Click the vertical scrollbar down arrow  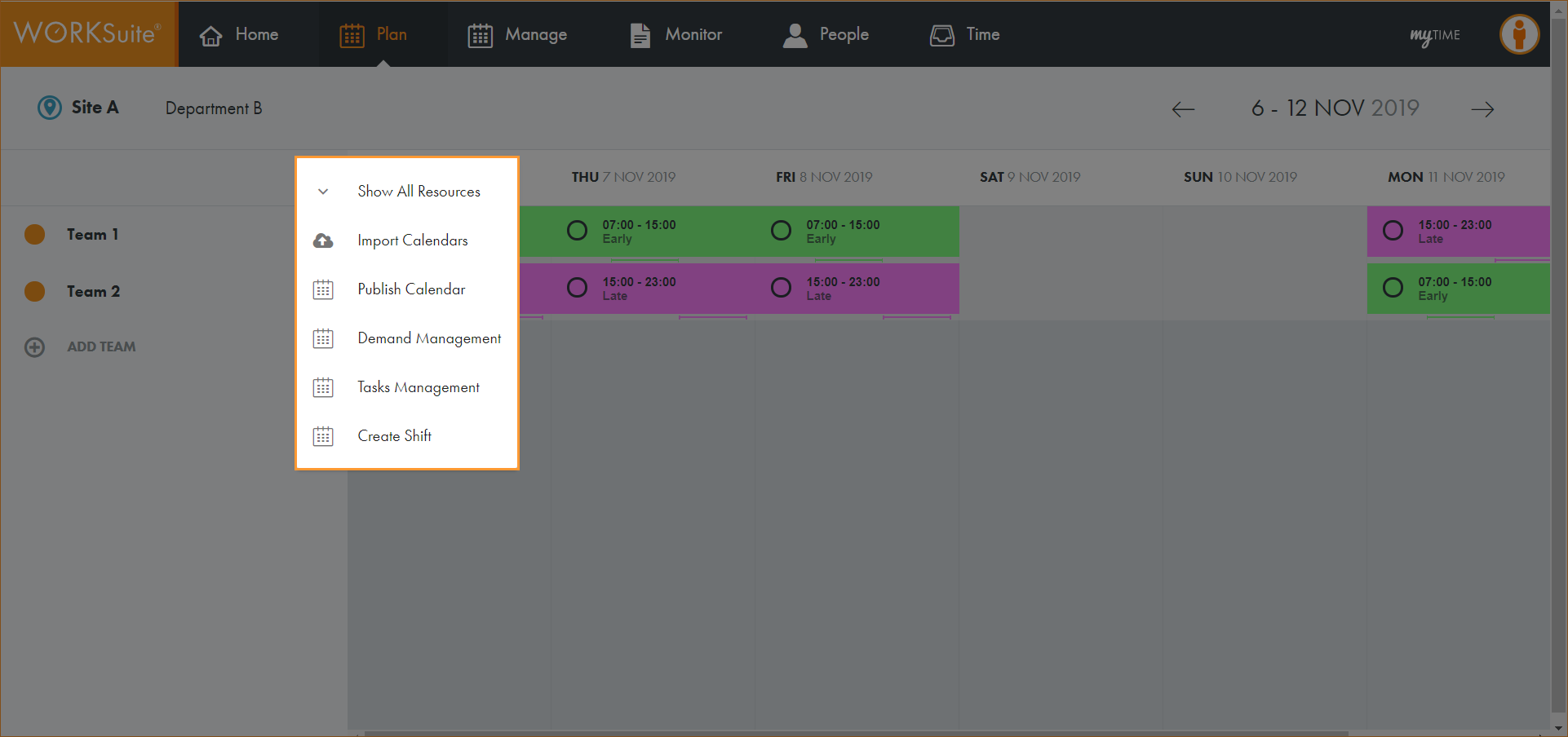pyautogui.click(x=1559, y=728)
